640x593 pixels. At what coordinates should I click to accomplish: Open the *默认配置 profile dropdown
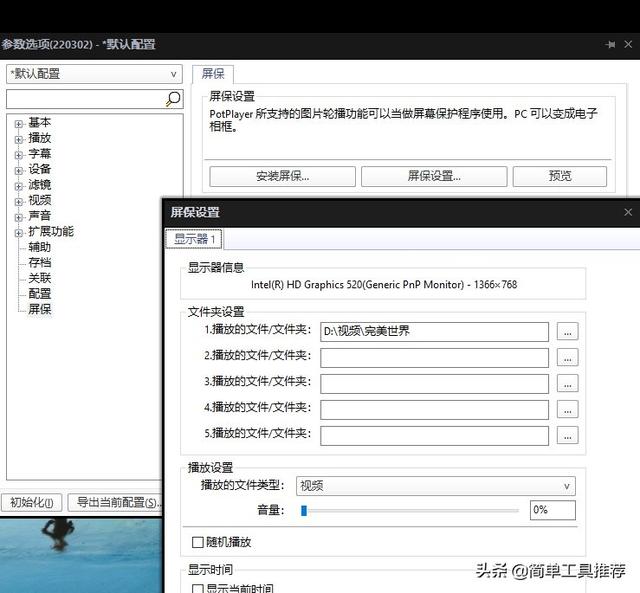94,74
